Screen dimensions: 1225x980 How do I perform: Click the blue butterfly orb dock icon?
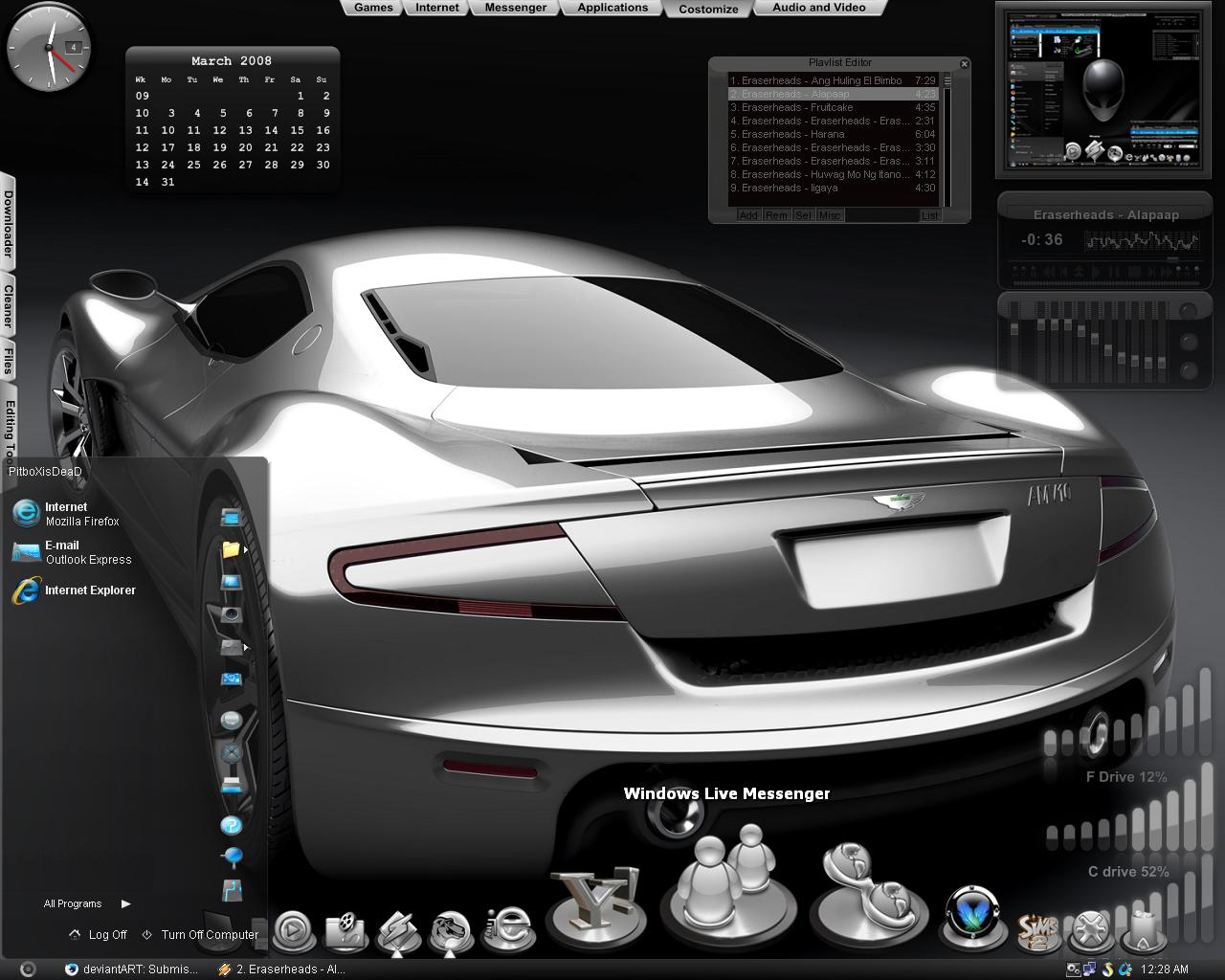coord(973,917)
